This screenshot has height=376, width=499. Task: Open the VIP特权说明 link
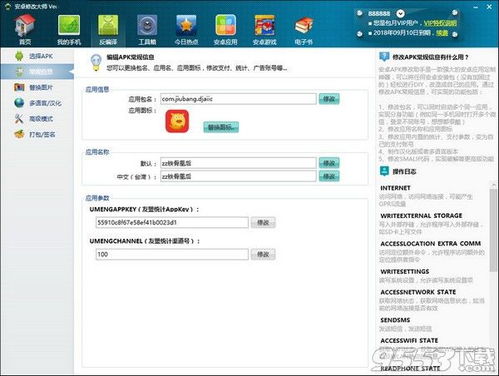click(x=440, y=23)
